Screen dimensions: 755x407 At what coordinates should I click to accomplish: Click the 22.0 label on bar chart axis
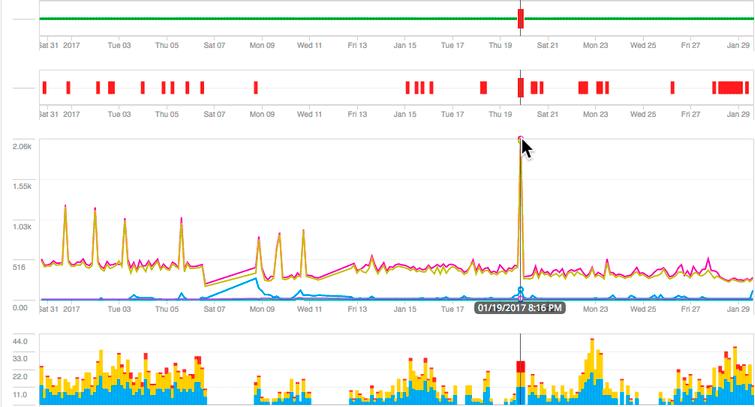pyautogui.click(x=20, y=377)
